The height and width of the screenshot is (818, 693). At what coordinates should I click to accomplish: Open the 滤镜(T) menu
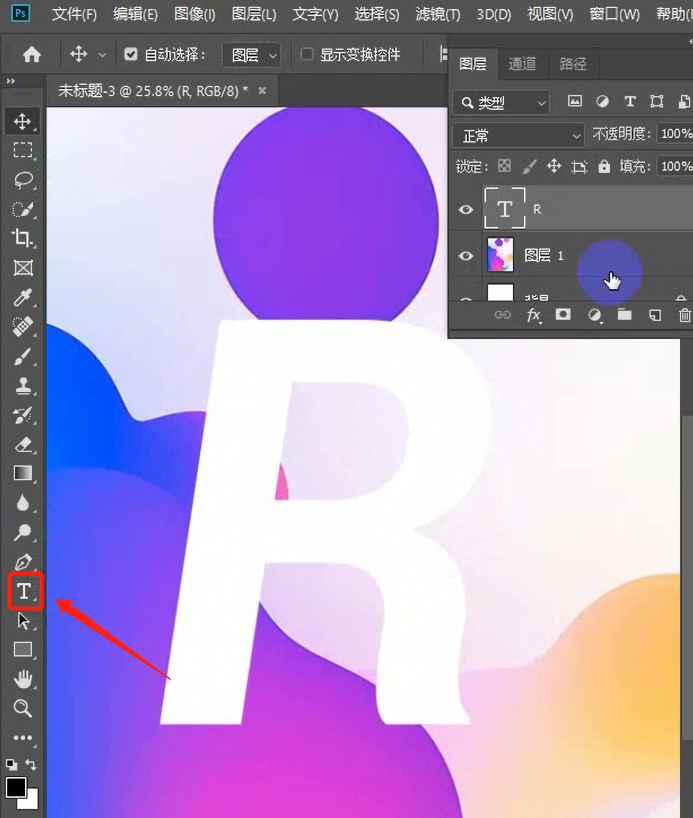438,14
